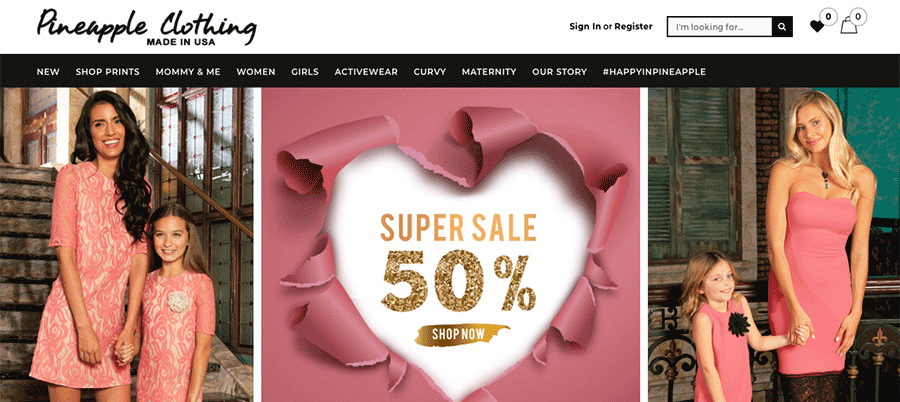The height and width of the screenshot is (402, 900).
Task: Click the gold SHOP NOW button
Action: (462, 334)
